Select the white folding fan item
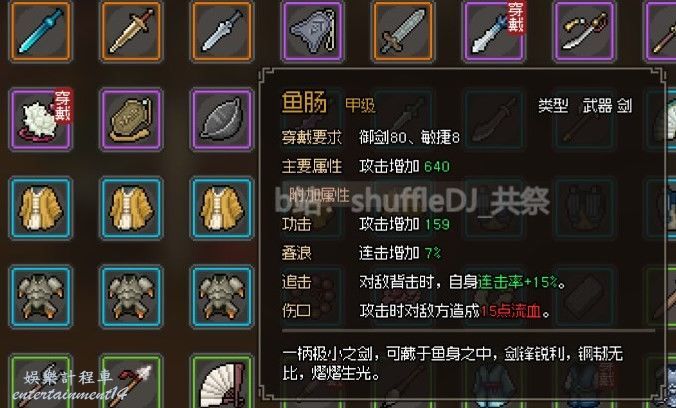 tap(222, 381)
